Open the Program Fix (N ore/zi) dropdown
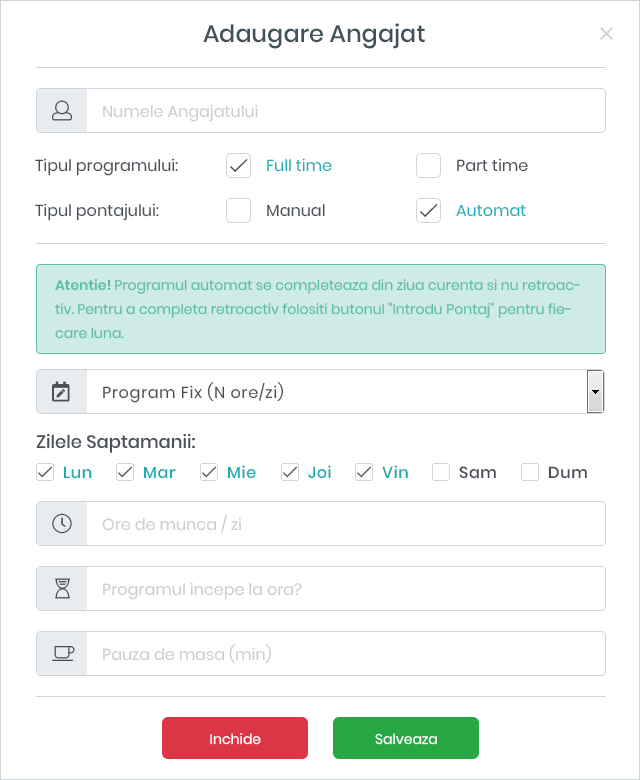640x780 pixels. 336,392
